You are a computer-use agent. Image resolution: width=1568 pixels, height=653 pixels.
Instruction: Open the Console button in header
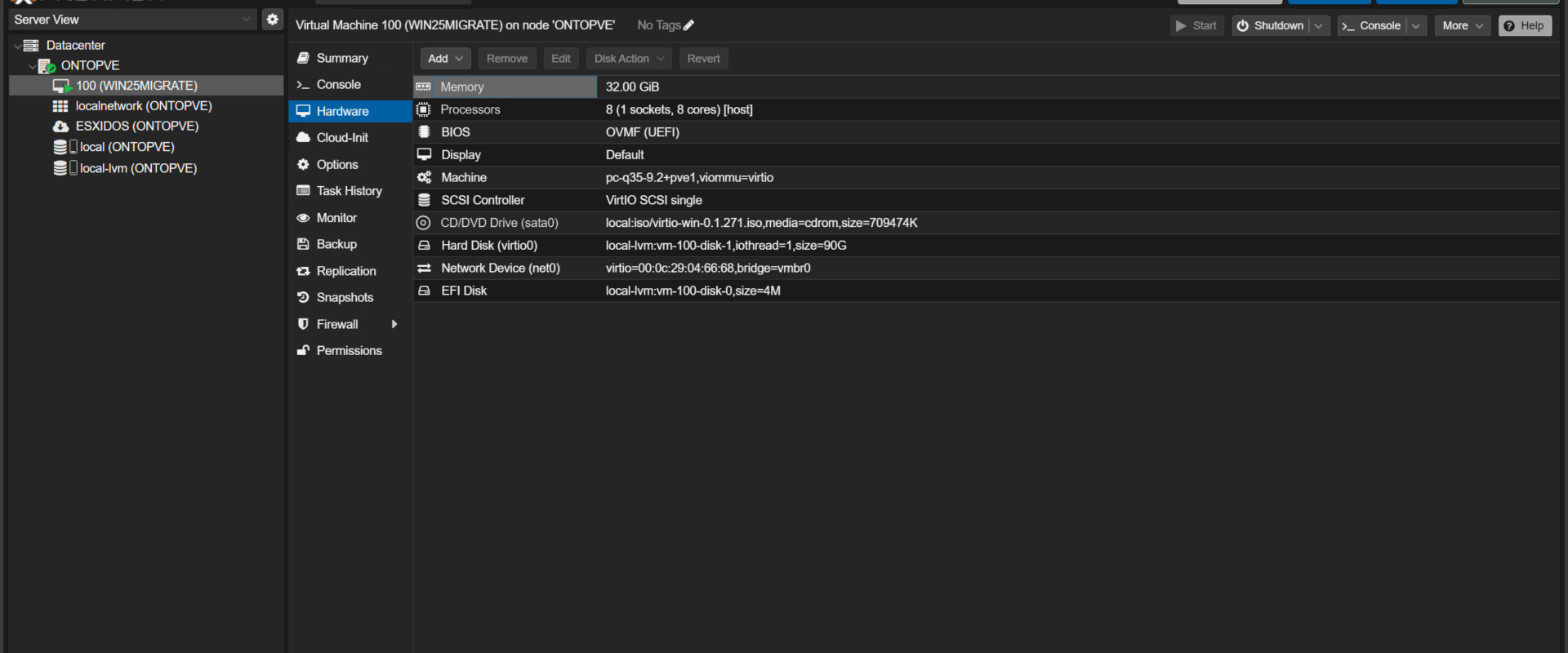click(1372, 26)
